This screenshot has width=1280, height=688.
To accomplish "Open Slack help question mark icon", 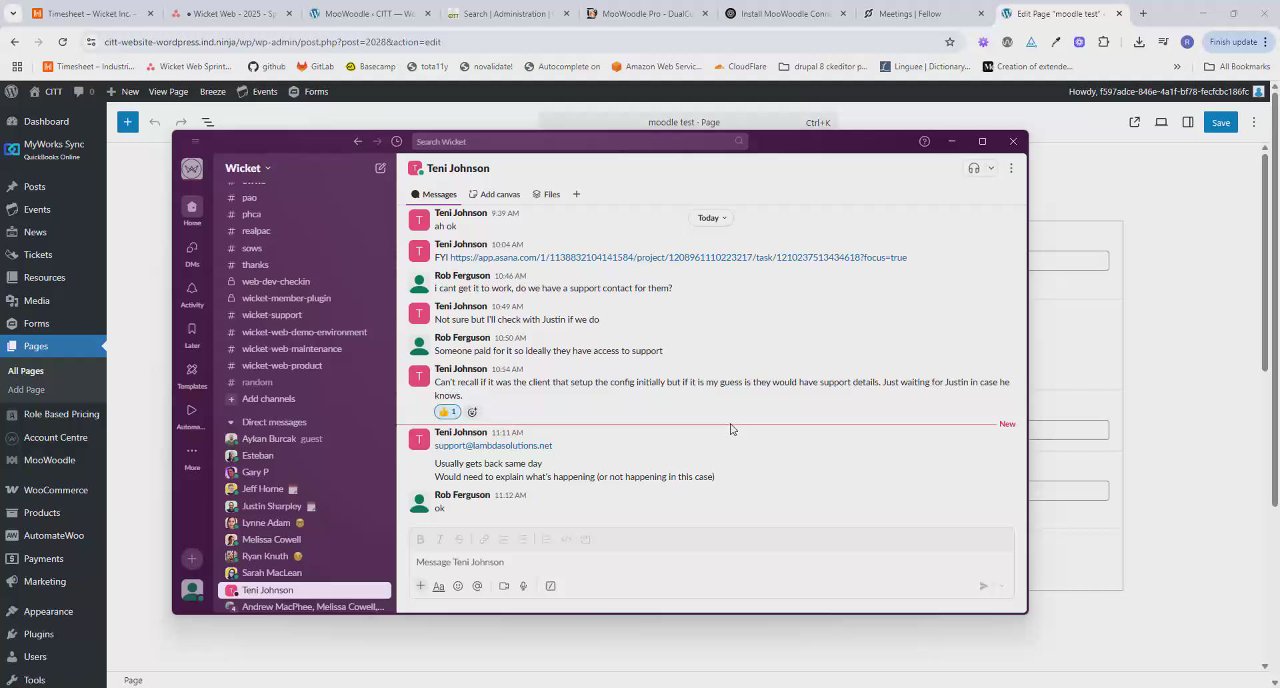I will pyautogui.click(x=924, y=142).
